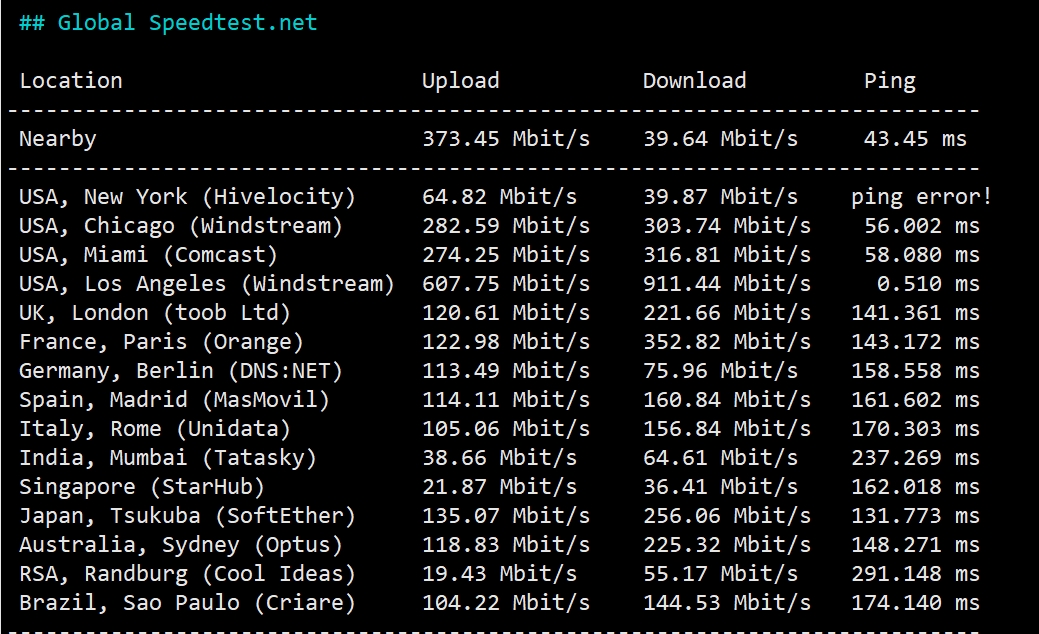1039x634 pixels.
Task: Click USA, Los Angeles (Windstream) text
Action: [207, 284]
